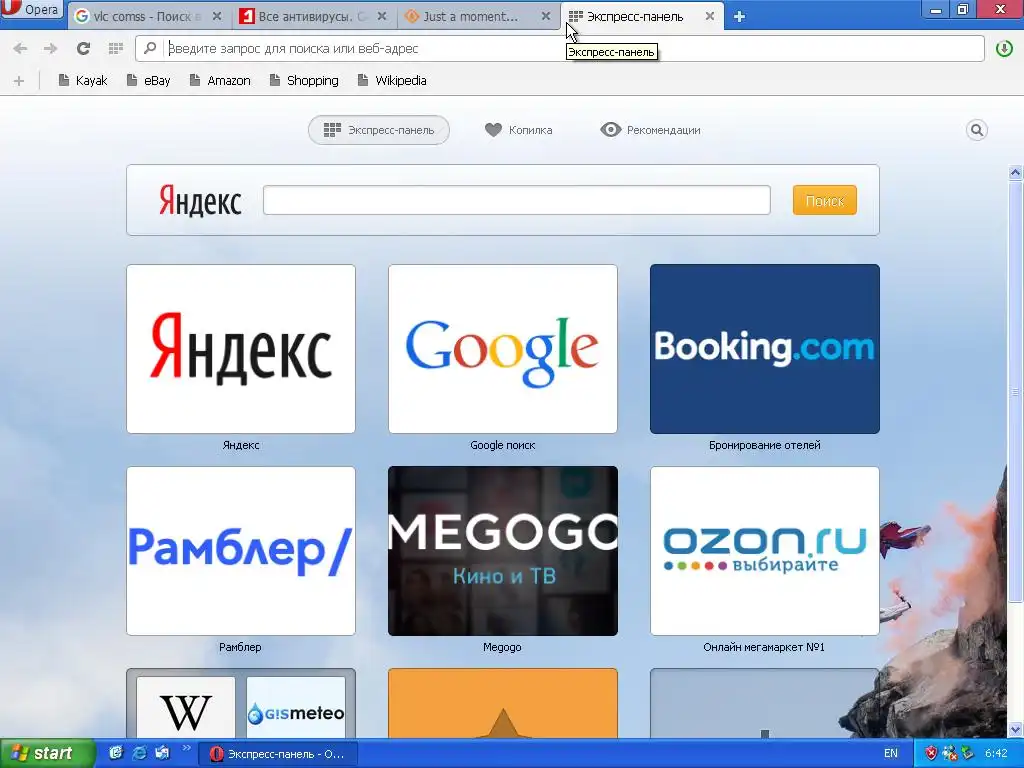Click the first quick launch icon
Screen dimensions: 1024x768
[x=116, y=753]
